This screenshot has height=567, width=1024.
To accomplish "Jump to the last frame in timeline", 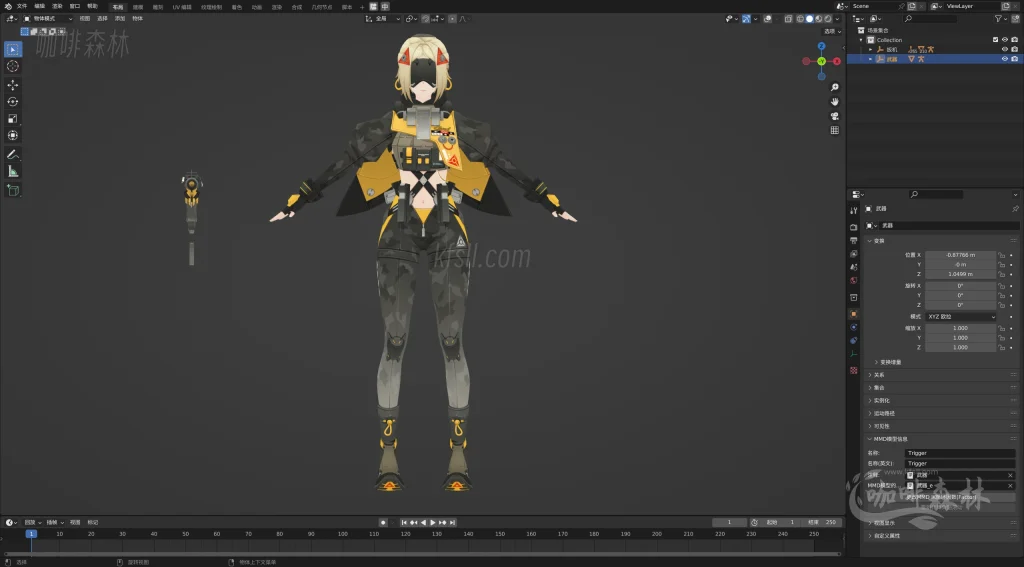I will pyautogui.click(x=453, y=523).
